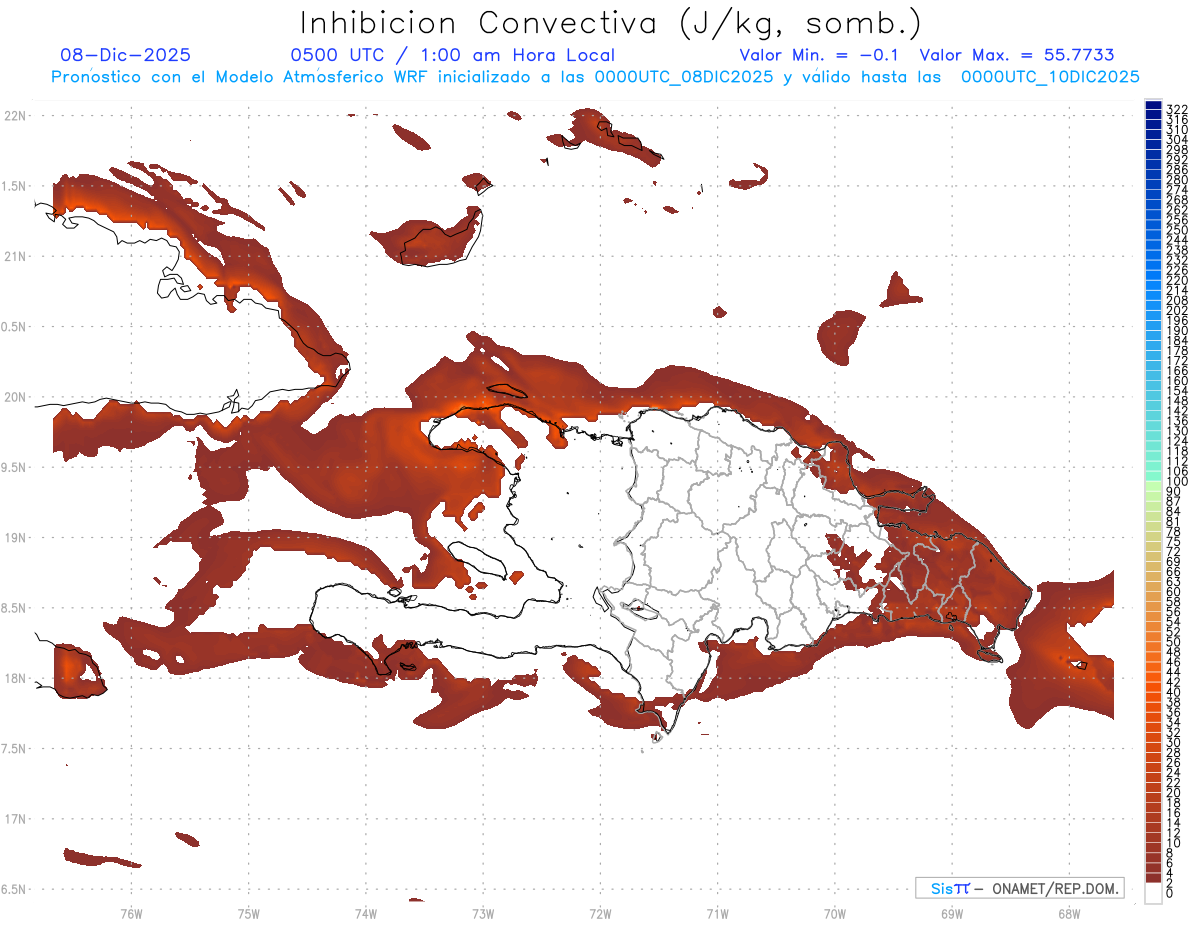Click the '60' colorbar label

(x=1174, y=591)
